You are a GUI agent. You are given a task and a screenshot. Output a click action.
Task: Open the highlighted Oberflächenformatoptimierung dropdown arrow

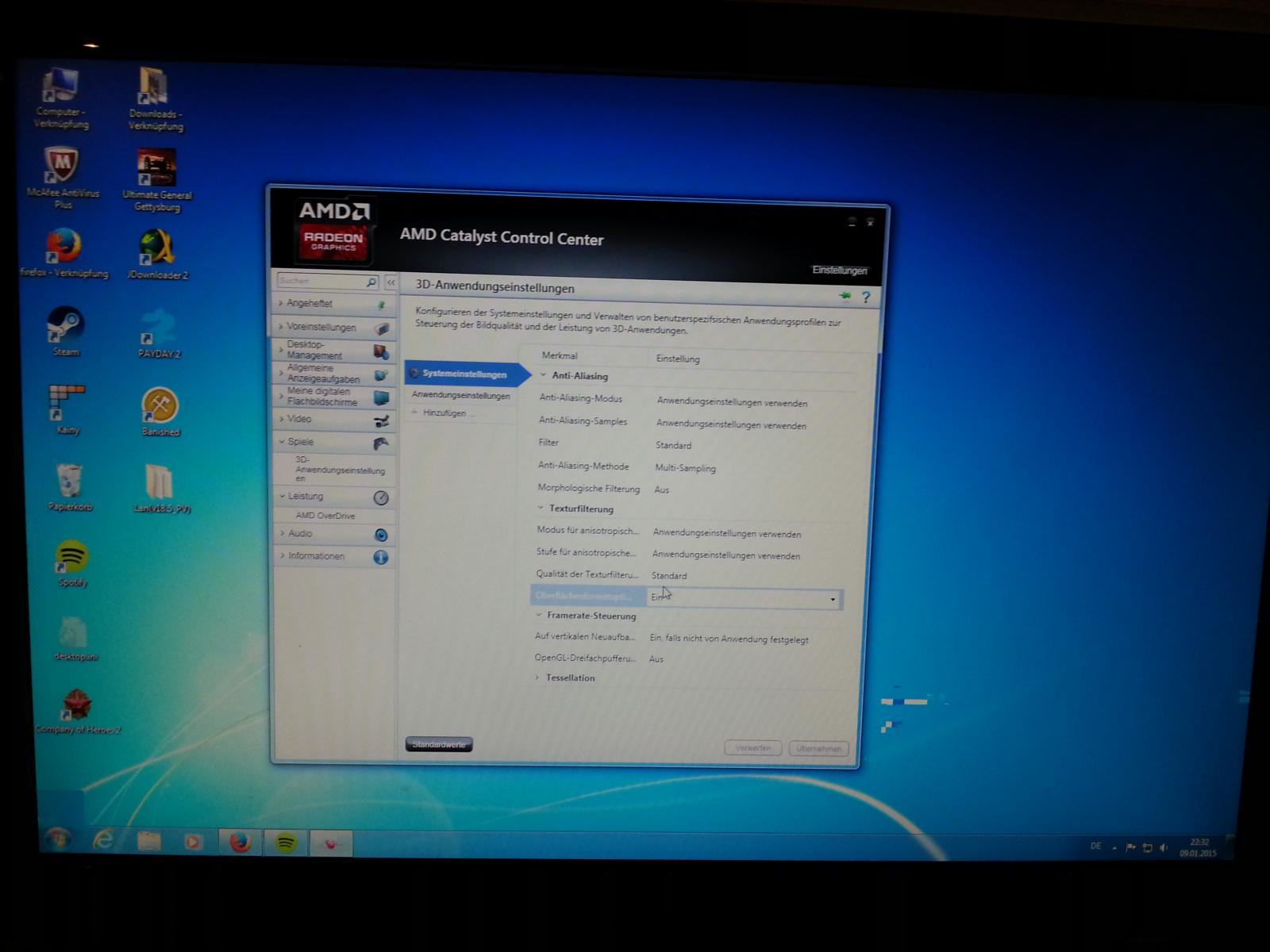pyautogui.click(x=833, y=599)
